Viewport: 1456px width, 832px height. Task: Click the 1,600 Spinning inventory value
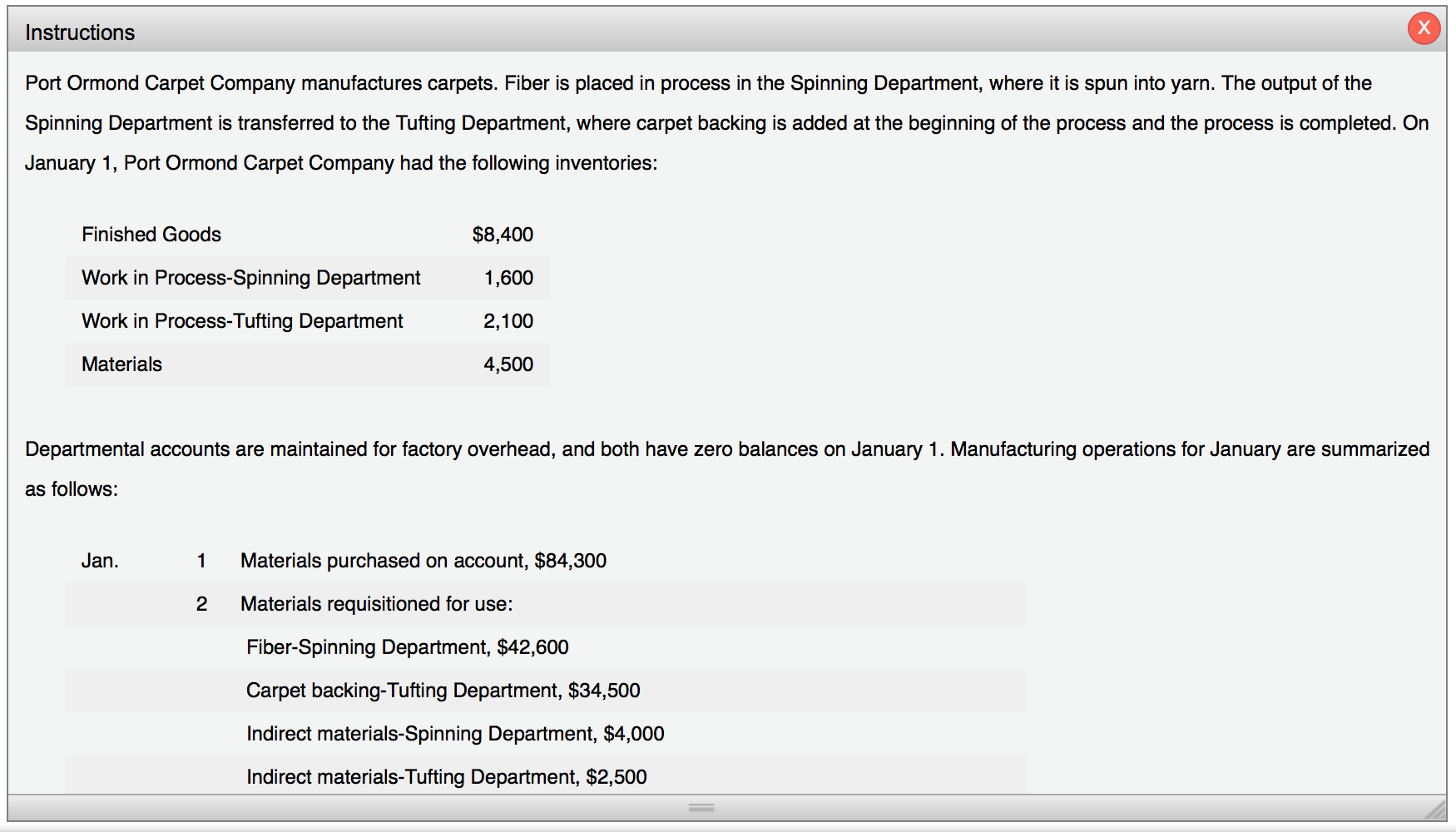coord(508,278)
